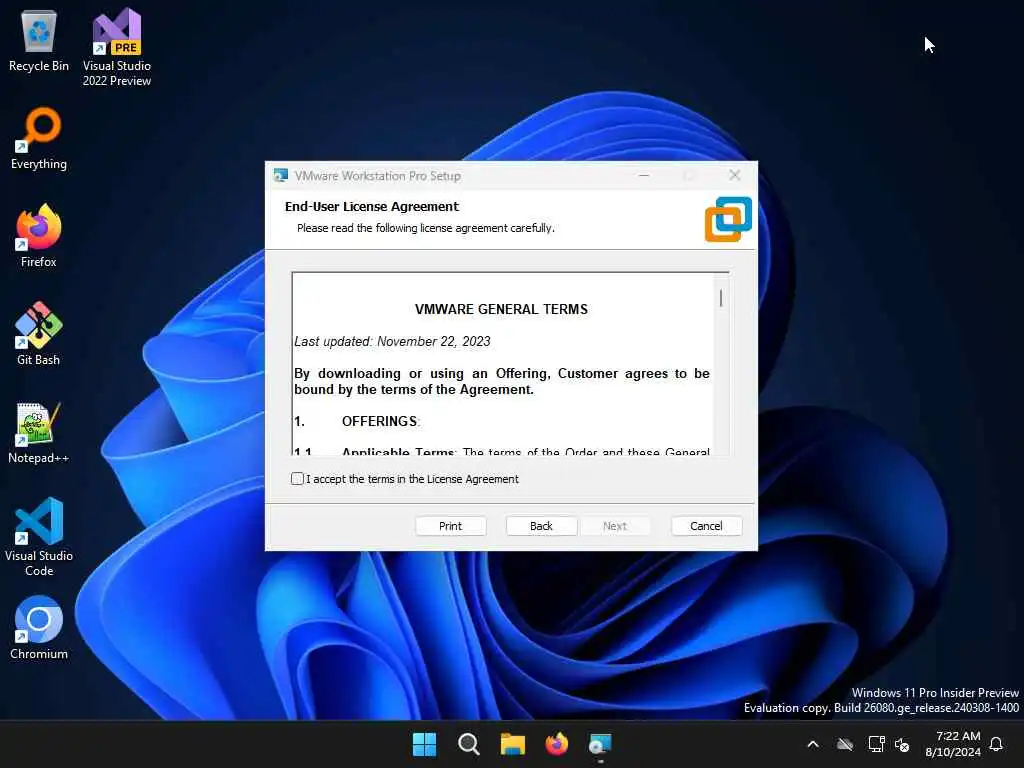Viewport: 1024px width, 768px height.
Task: Open the Everything search shortcut
Action: [x=39, y=138]
